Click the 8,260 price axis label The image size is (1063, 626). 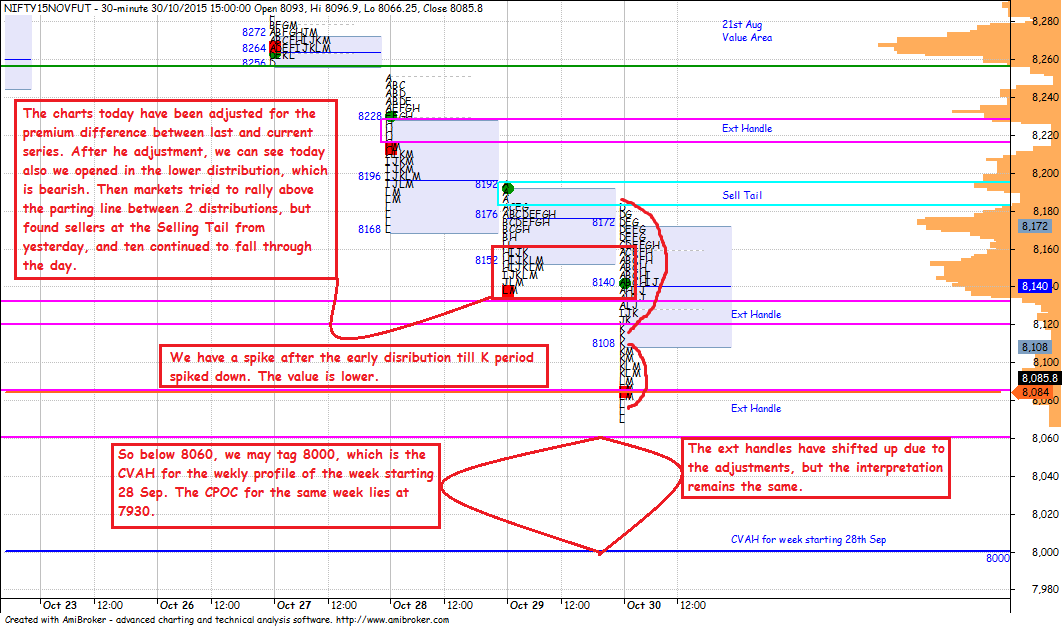[1045, 60]
